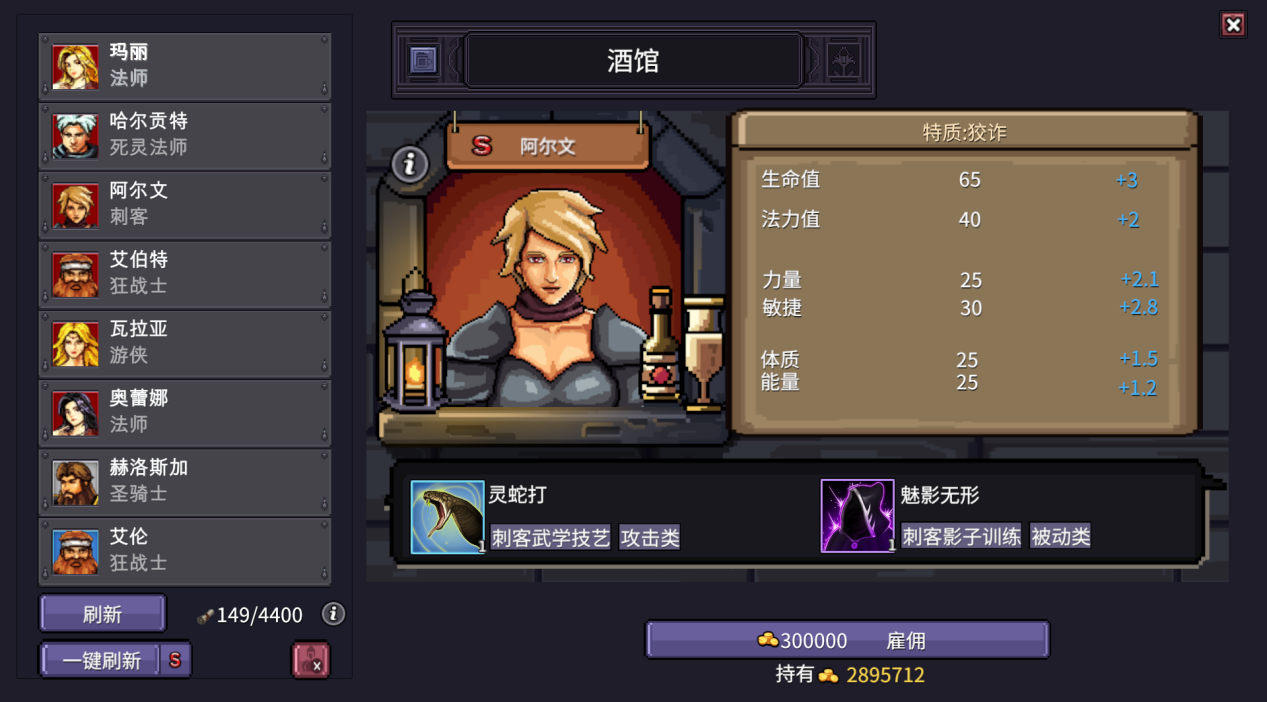Click the info icon beside 阿尔文's portrait
The width and height of the screenshot is (1267, 702).
[x=409, y=164]
